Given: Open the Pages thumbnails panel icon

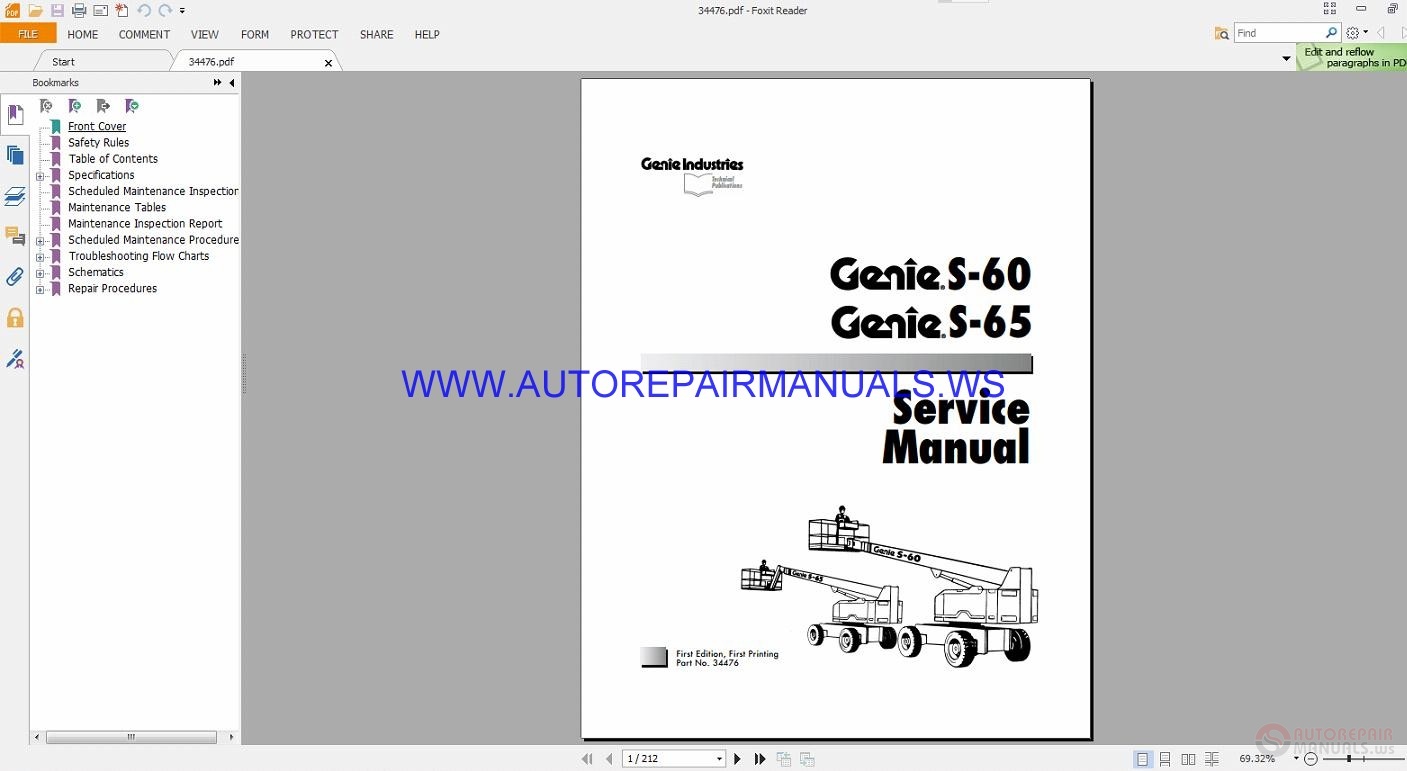Looking at the screenshot, I should [x=15, y=155].
